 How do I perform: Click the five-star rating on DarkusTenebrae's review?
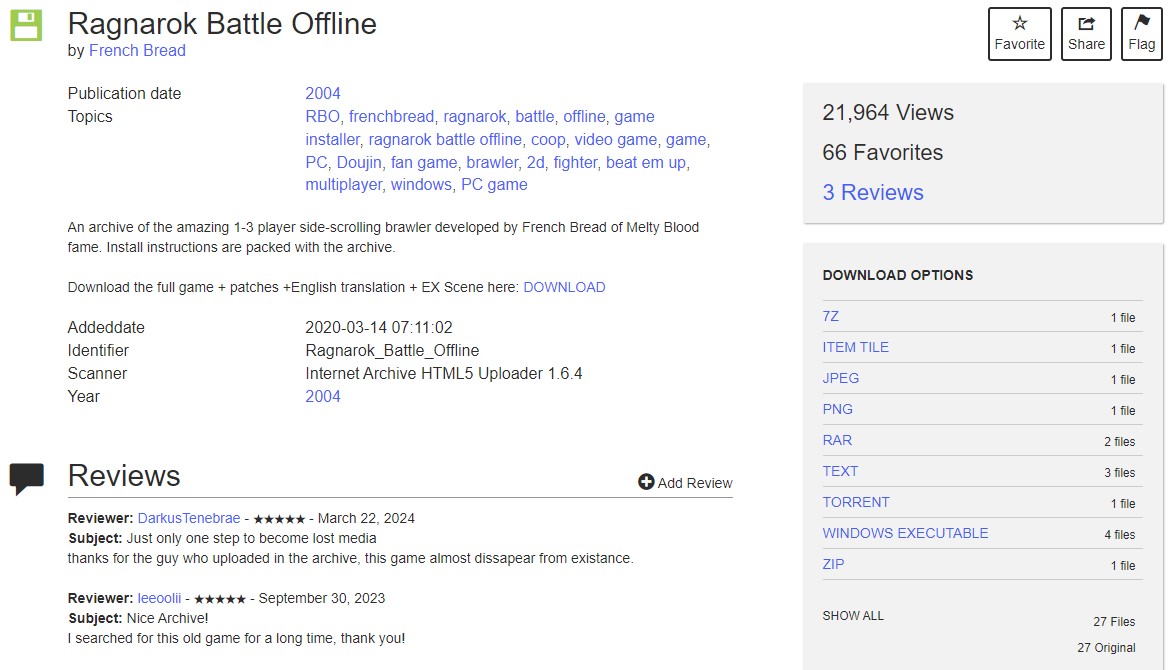[x=280, y=519]
